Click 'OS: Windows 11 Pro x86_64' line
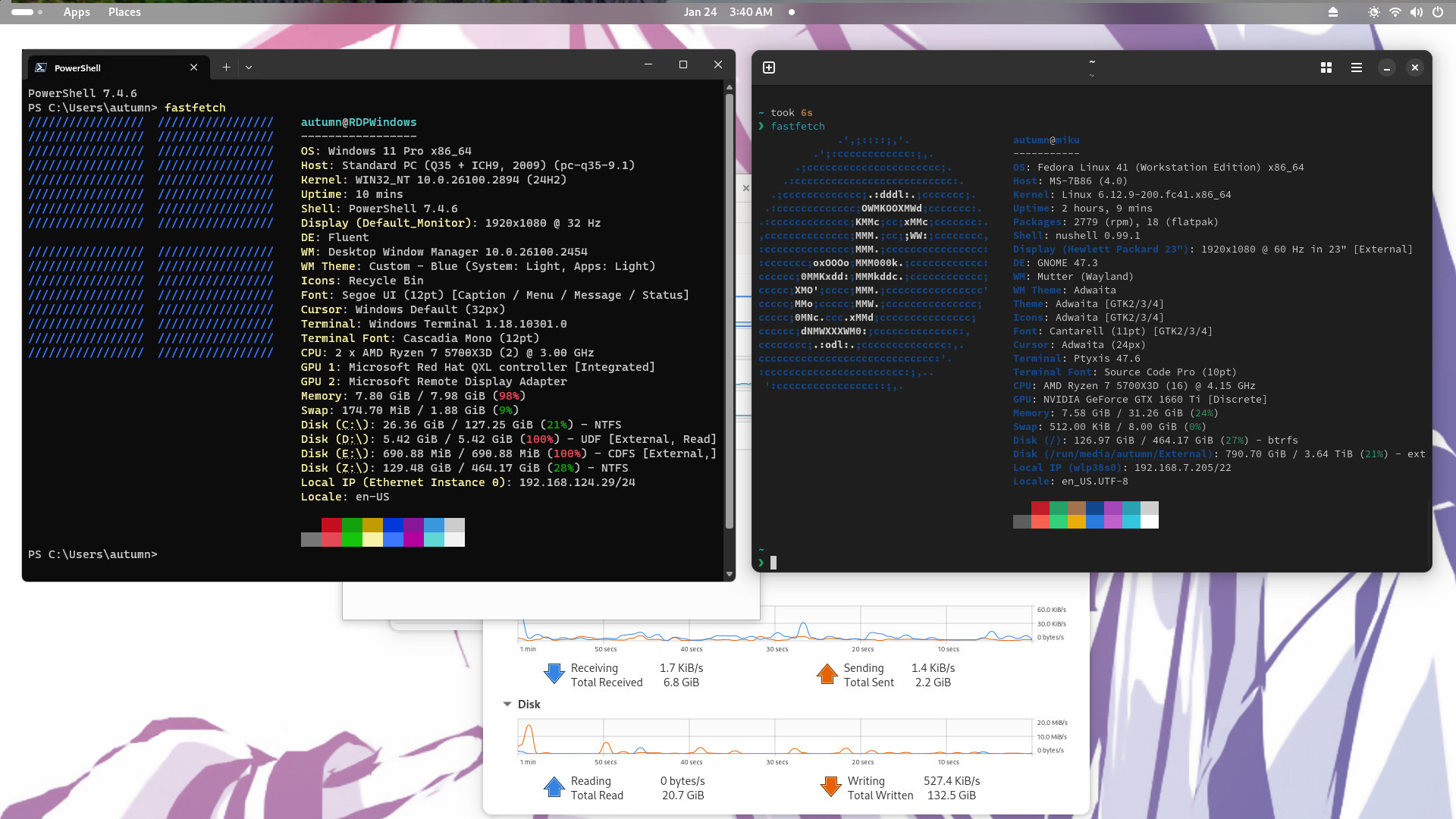 [386, 151]
